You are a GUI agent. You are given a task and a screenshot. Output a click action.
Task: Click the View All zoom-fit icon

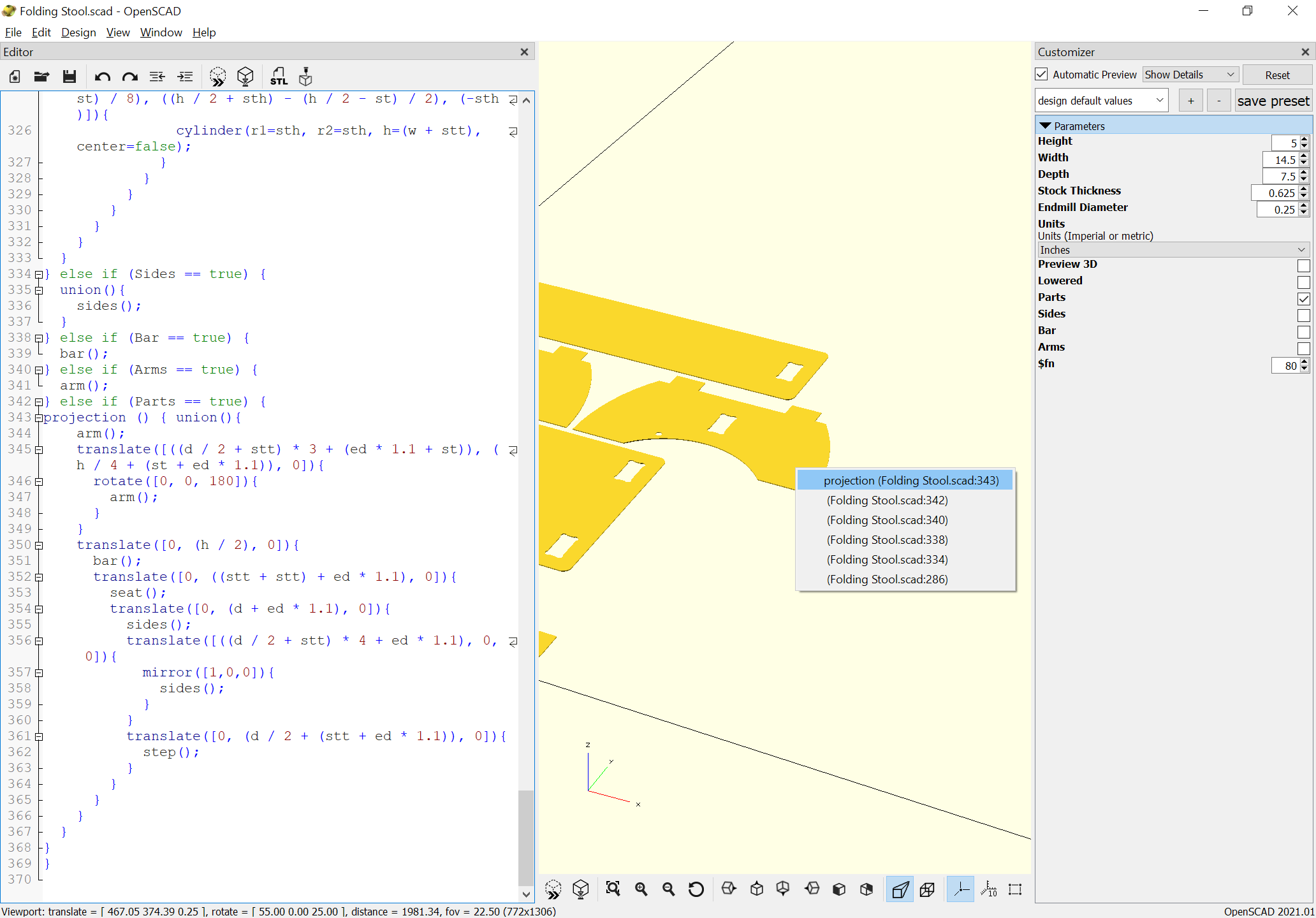[613, 889]
